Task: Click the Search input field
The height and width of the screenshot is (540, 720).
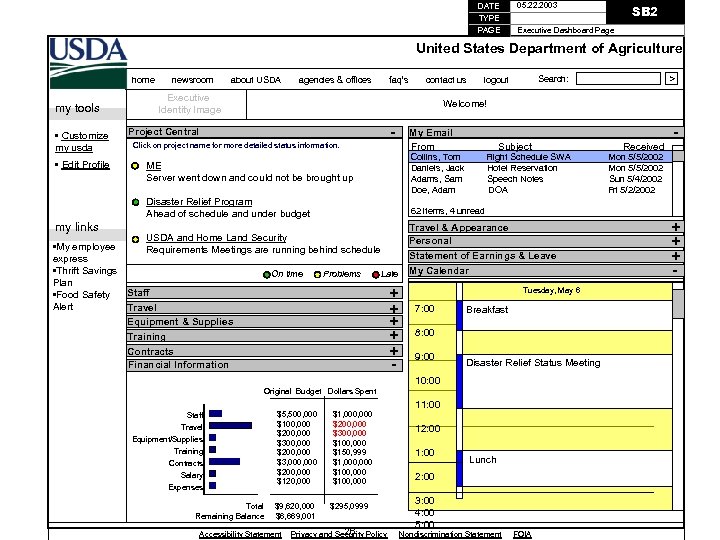Action: click(x=618, y=79)
